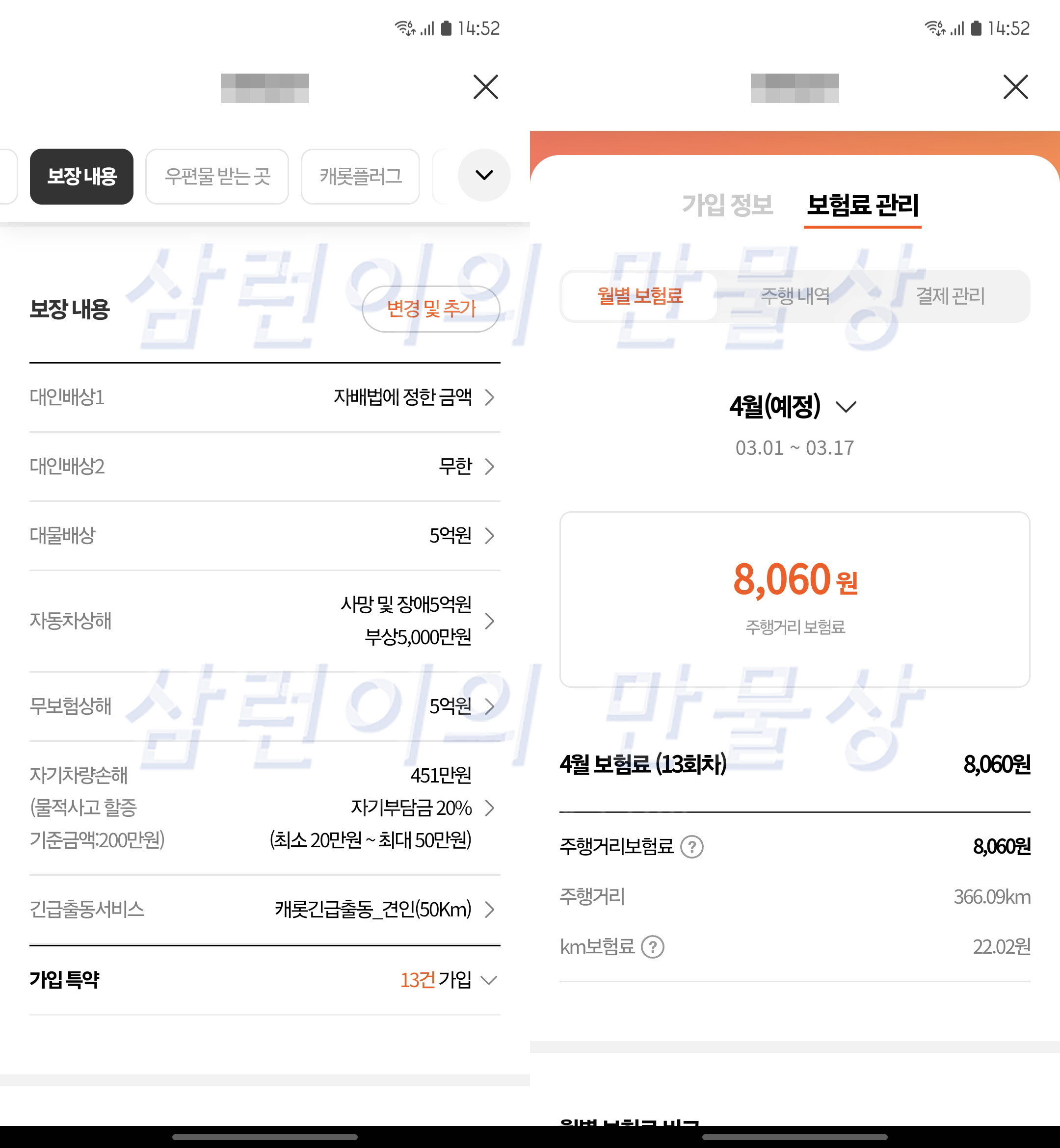Viewport: 1060px width, 1148px height.
Task: Switch to 결제 관리 segment
Action: point(950,296)
